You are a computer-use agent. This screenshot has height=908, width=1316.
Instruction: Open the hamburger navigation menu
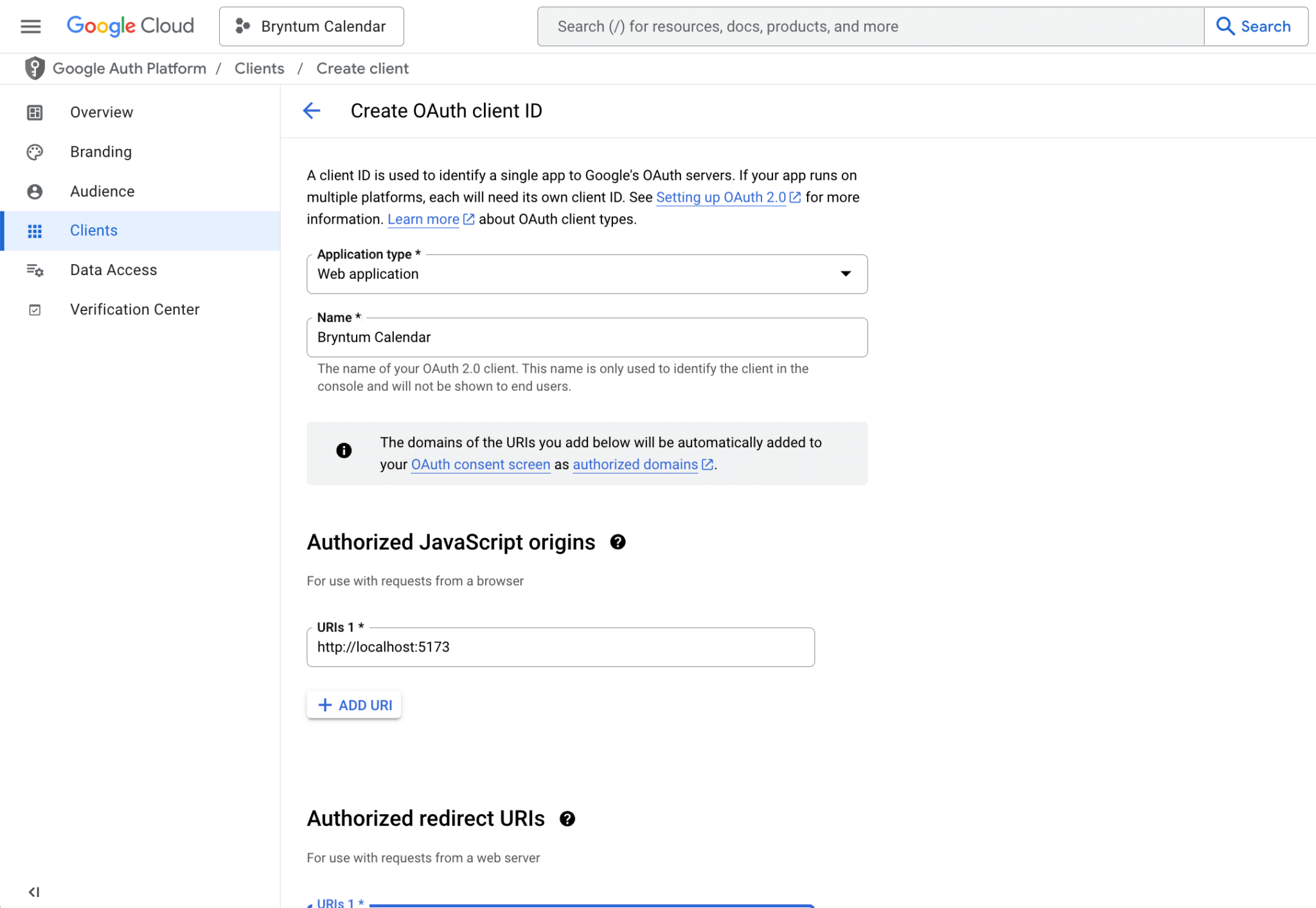point(30,26)
